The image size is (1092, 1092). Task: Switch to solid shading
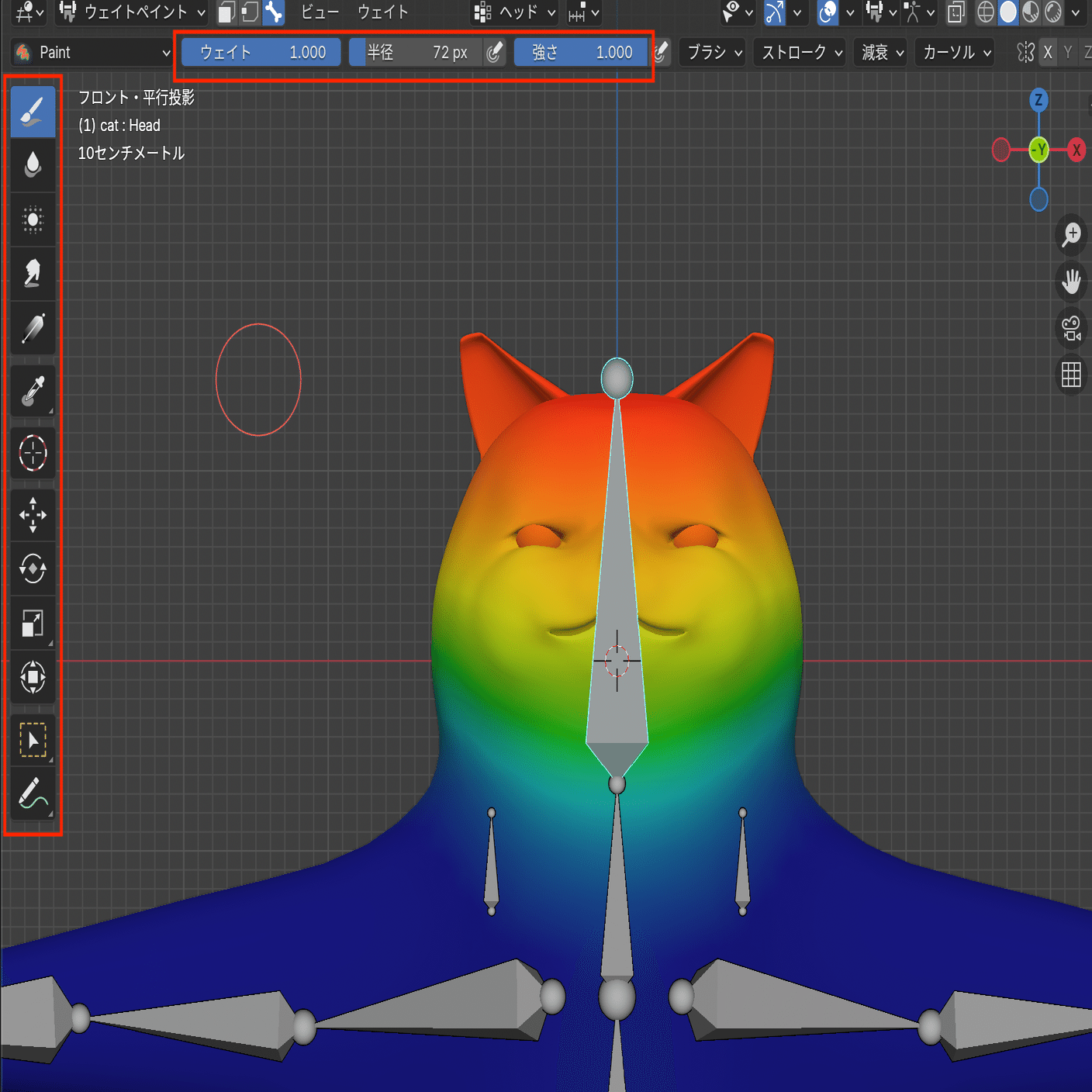tap(1007, 12)
